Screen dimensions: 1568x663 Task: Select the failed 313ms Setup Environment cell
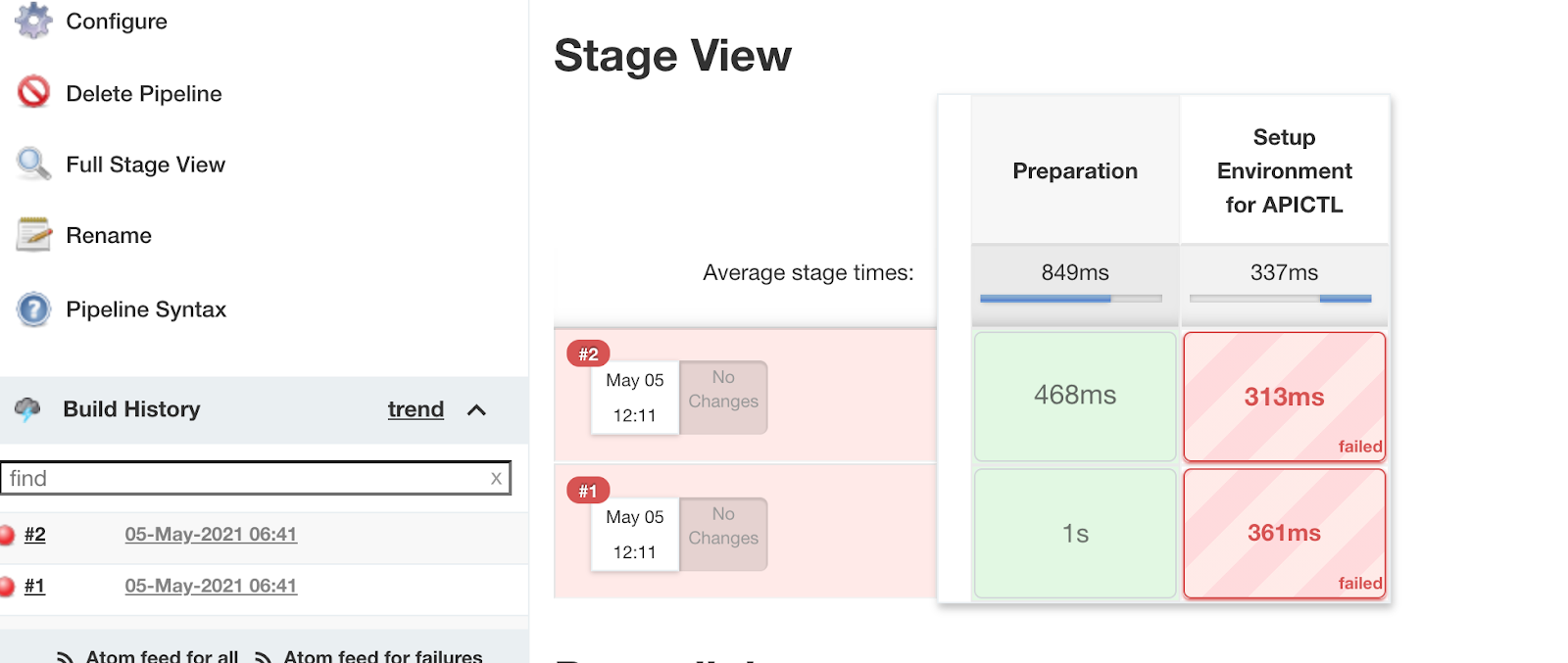coord(1284,397)
